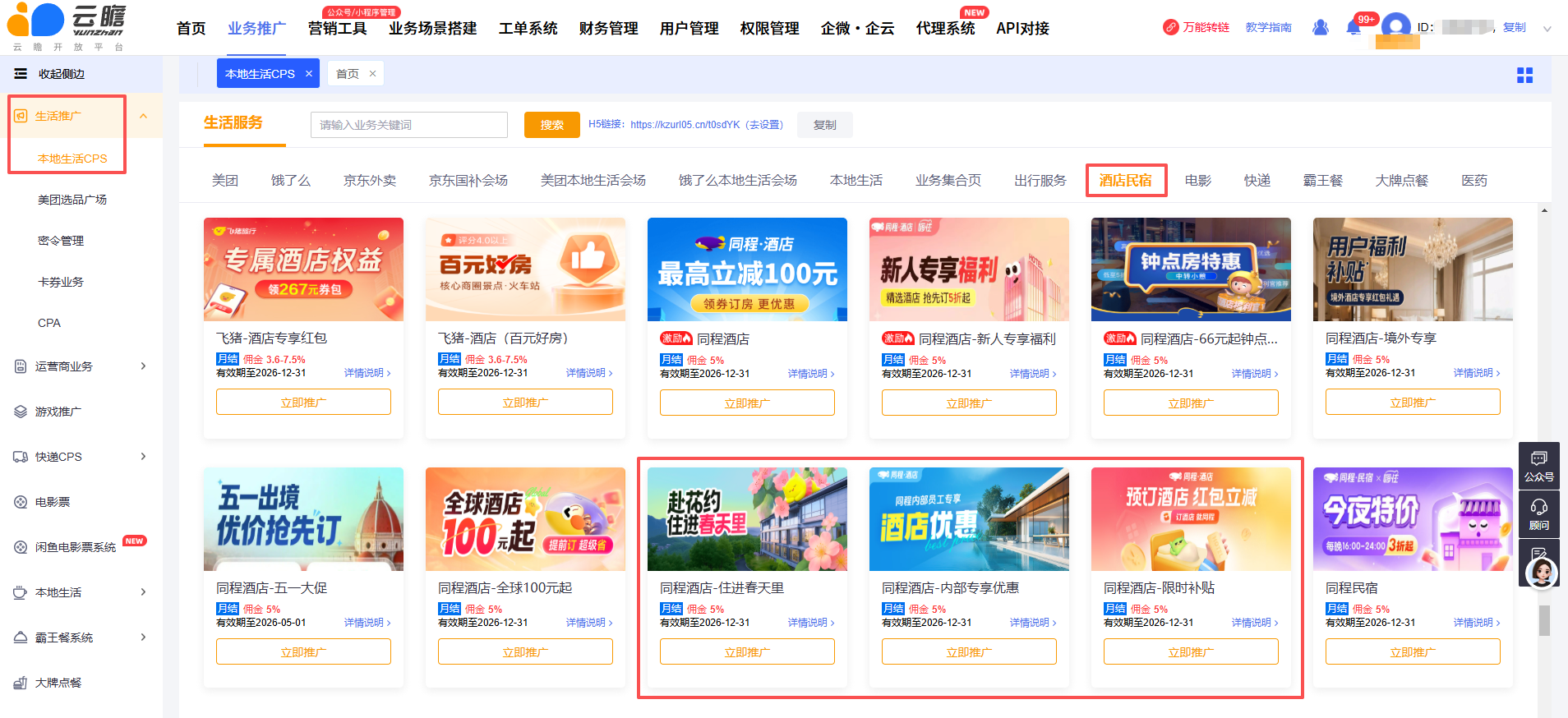Collapse sidebar using the 收起侧边 icon
The height and width of the screenshot is (718, 1568).
click(21, 74)
